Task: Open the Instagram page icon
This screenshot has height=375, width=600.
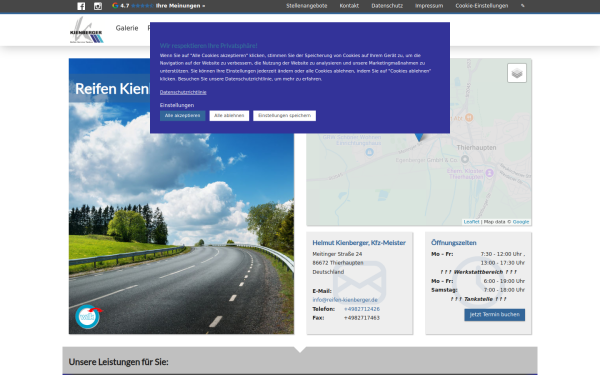Action: 98,6
